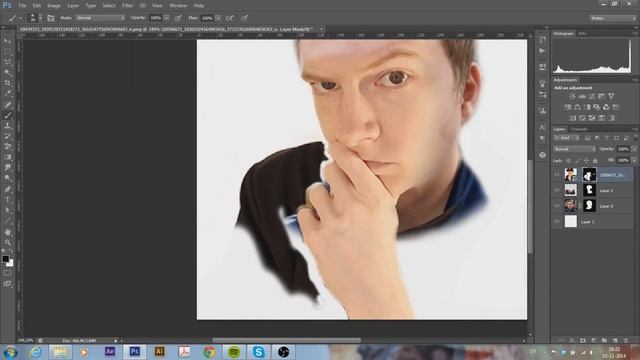Add a Vibrance adjustment
640x360 pixels.
click(611, 96)
